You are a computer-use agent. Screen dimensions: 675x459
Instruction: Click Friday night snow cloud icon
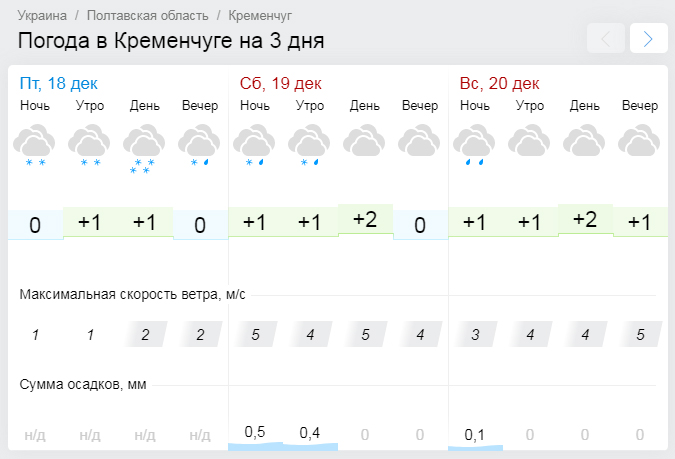click(x=35, y=143)
